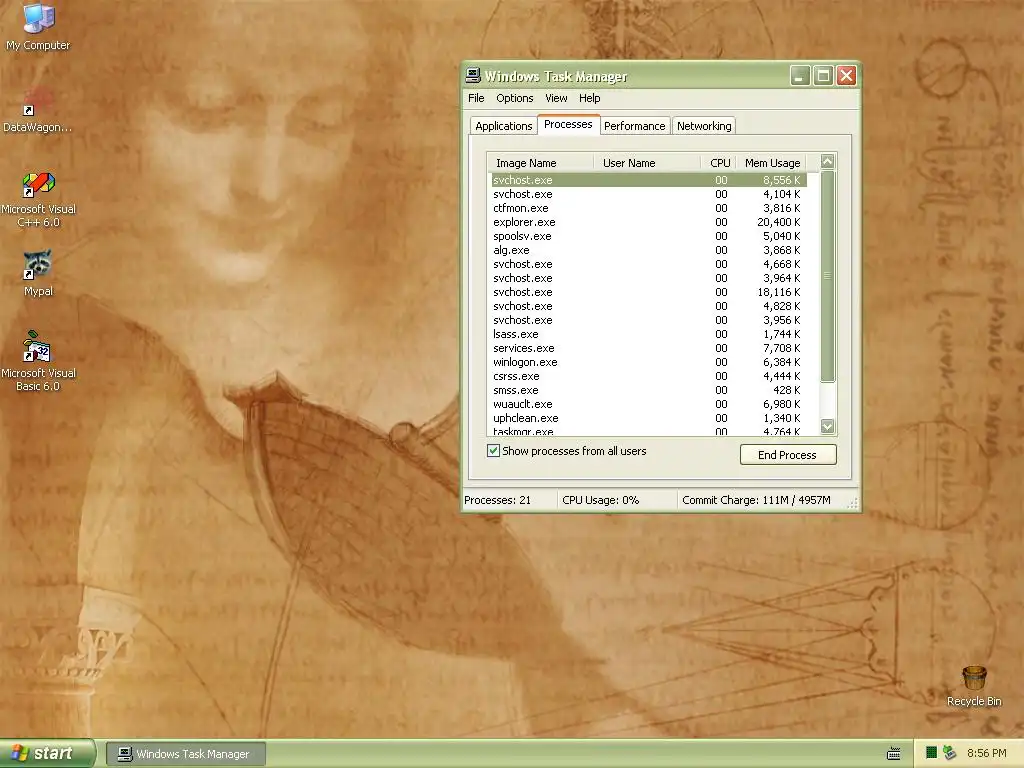Select the wuauclt.exe process
1024x768 pixels.
point(649,404)
